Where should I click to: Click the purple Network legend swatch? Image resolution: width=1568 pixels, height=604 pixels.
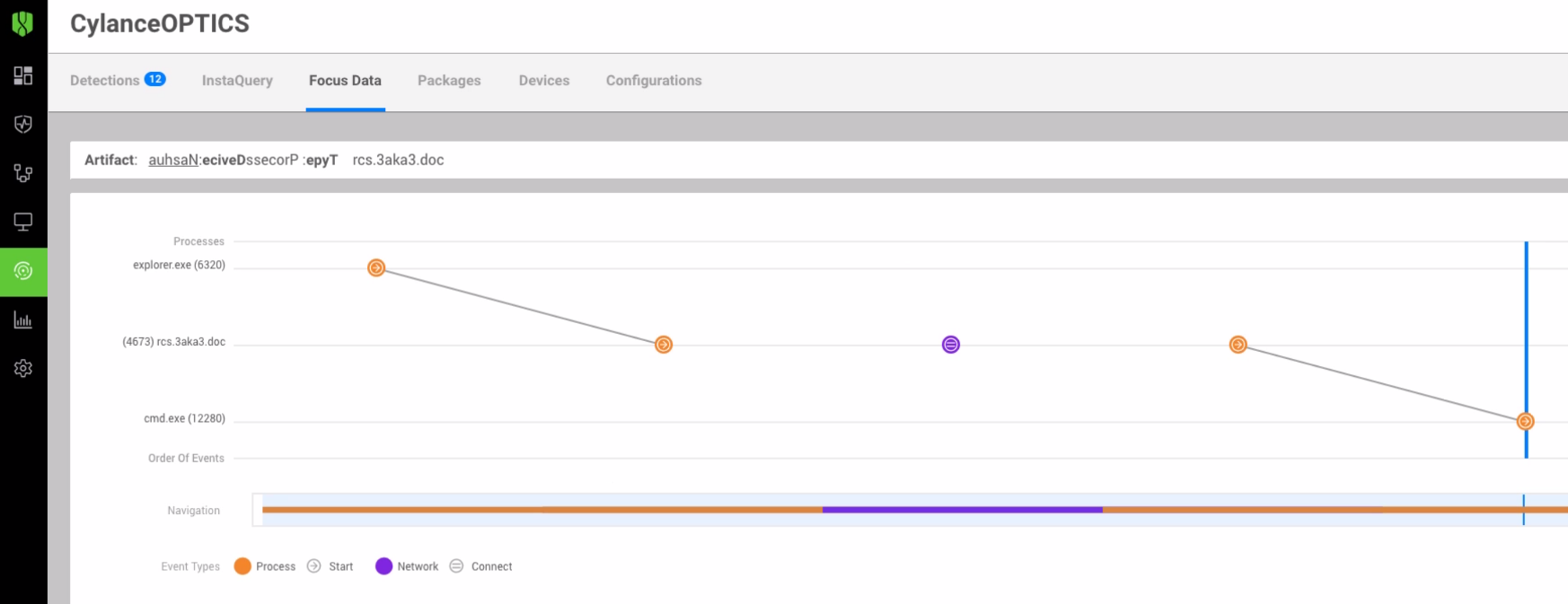pyautogui.click(x=383, y=566)
